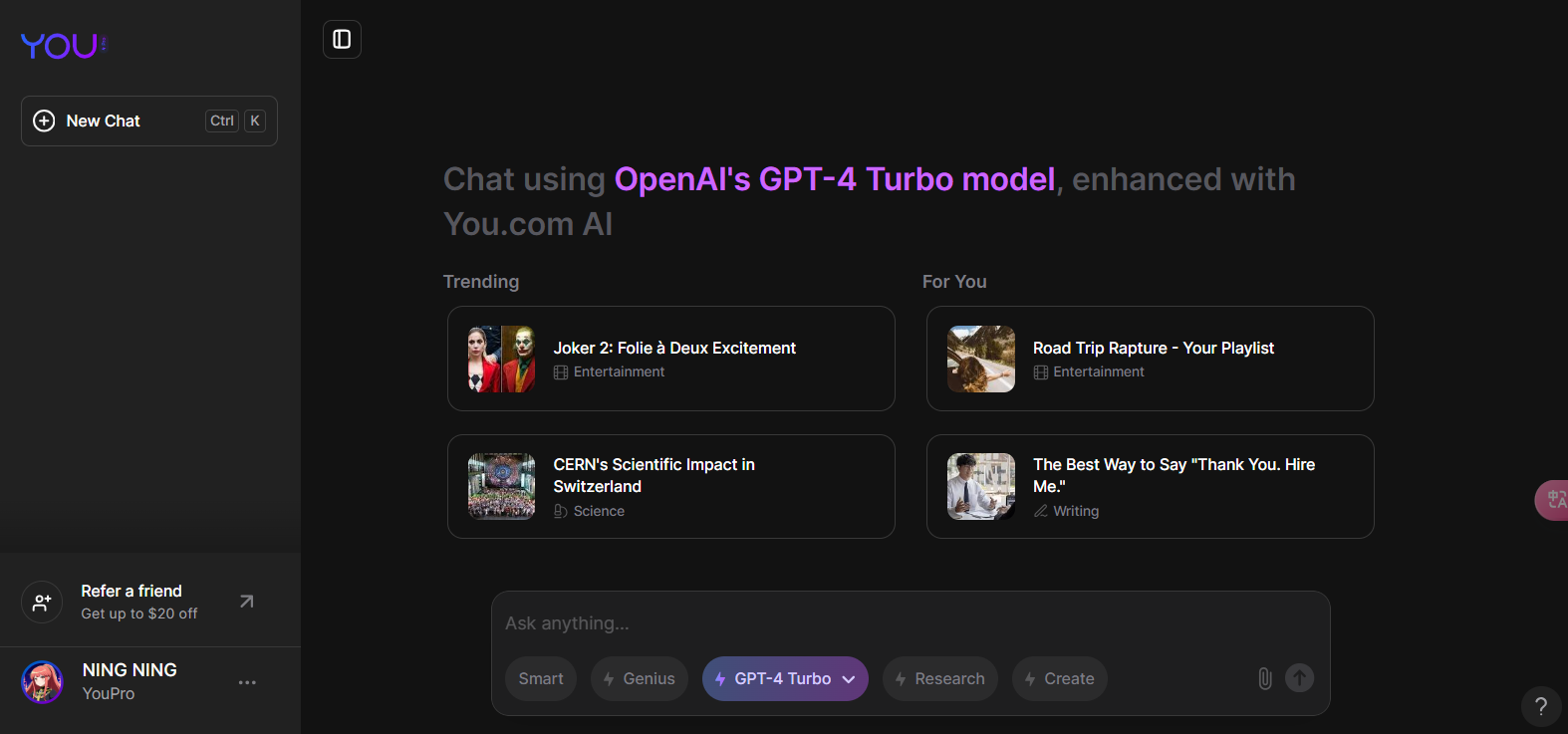Click the Thank You Hire Me thumbnail
This screenshot has height=734, width=1568.
point(981,487)
